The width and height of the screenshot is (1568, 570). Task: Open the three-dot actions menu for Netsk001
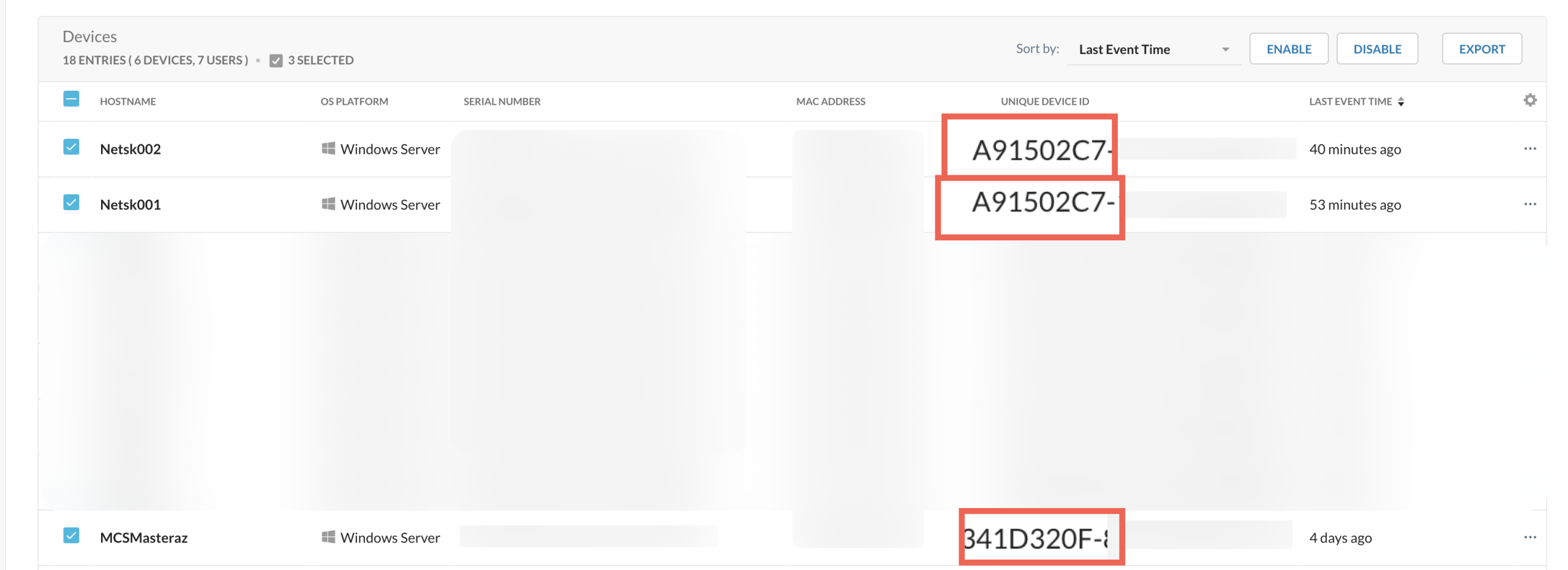1531,203
